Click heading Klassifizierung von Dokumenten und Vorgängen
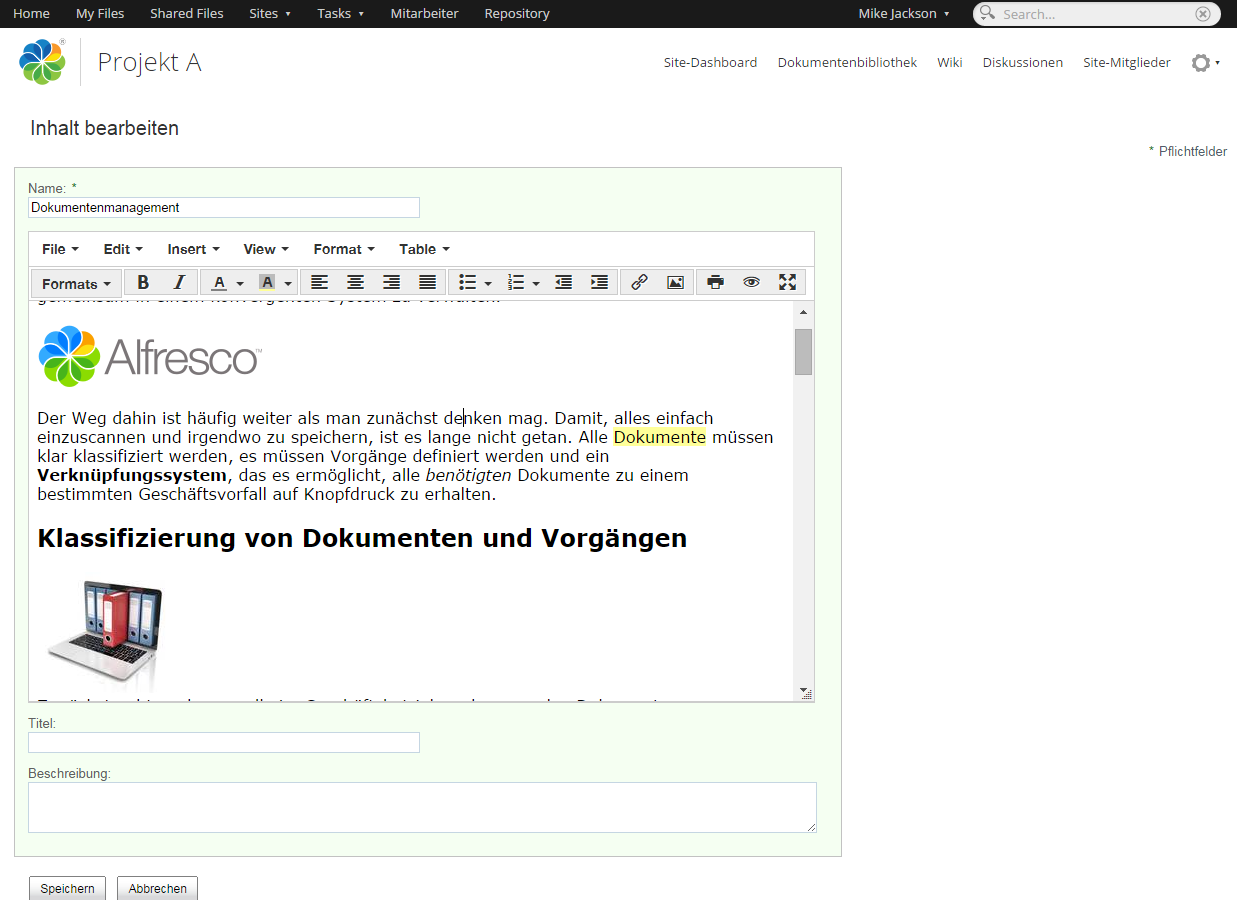The height and width of the screenshot is (900, 1237). point(362,538)
